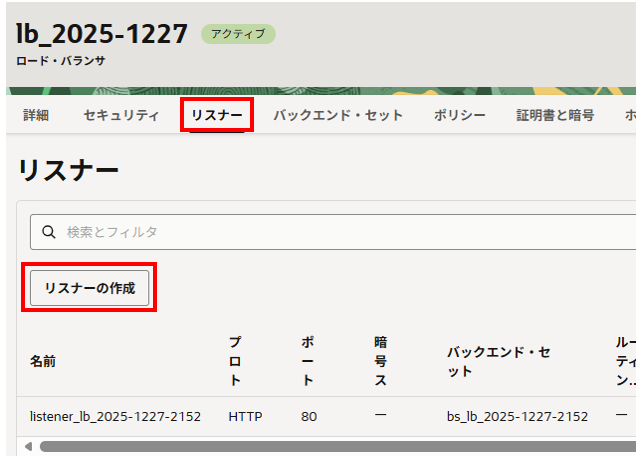Click the アクティブ status badge
This screenshot has width=644, height=462.
pyautogui.click(x=238, y=34)
